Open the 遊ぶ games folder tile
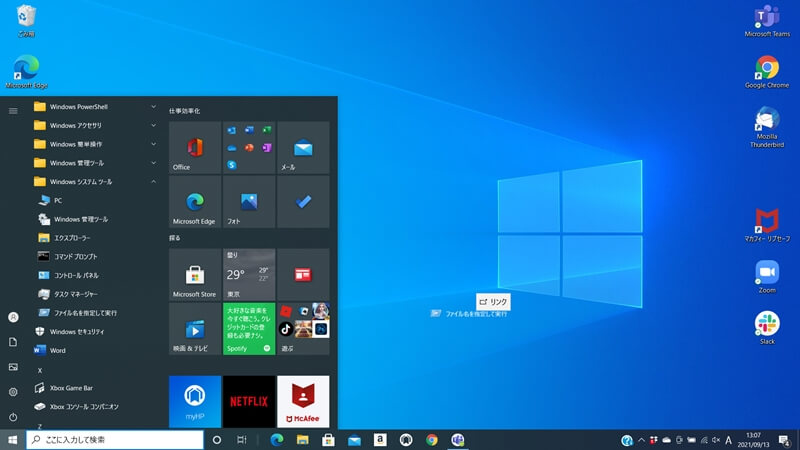 (303, 329)
